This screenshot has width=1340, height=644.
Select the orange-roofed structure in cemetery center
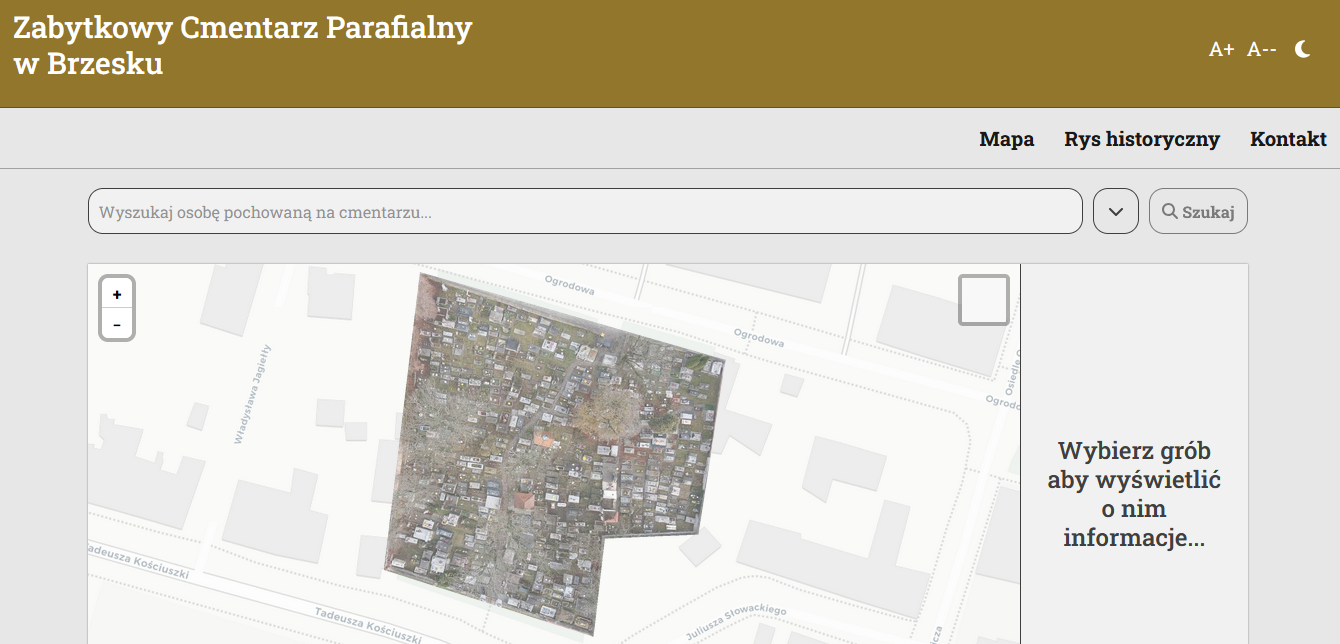coord(544,437)
